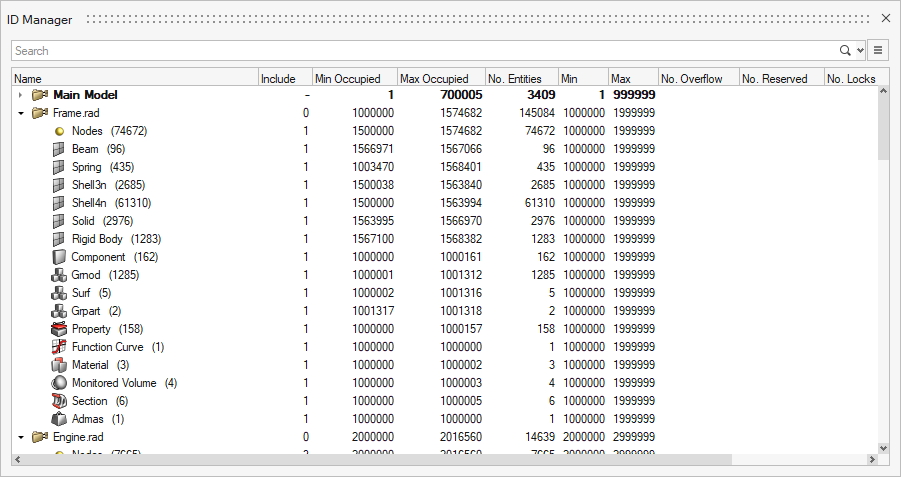This screenshot has width=901, height=477.
Task: Close the ID Manager panel
Action: tap(885, 18)
